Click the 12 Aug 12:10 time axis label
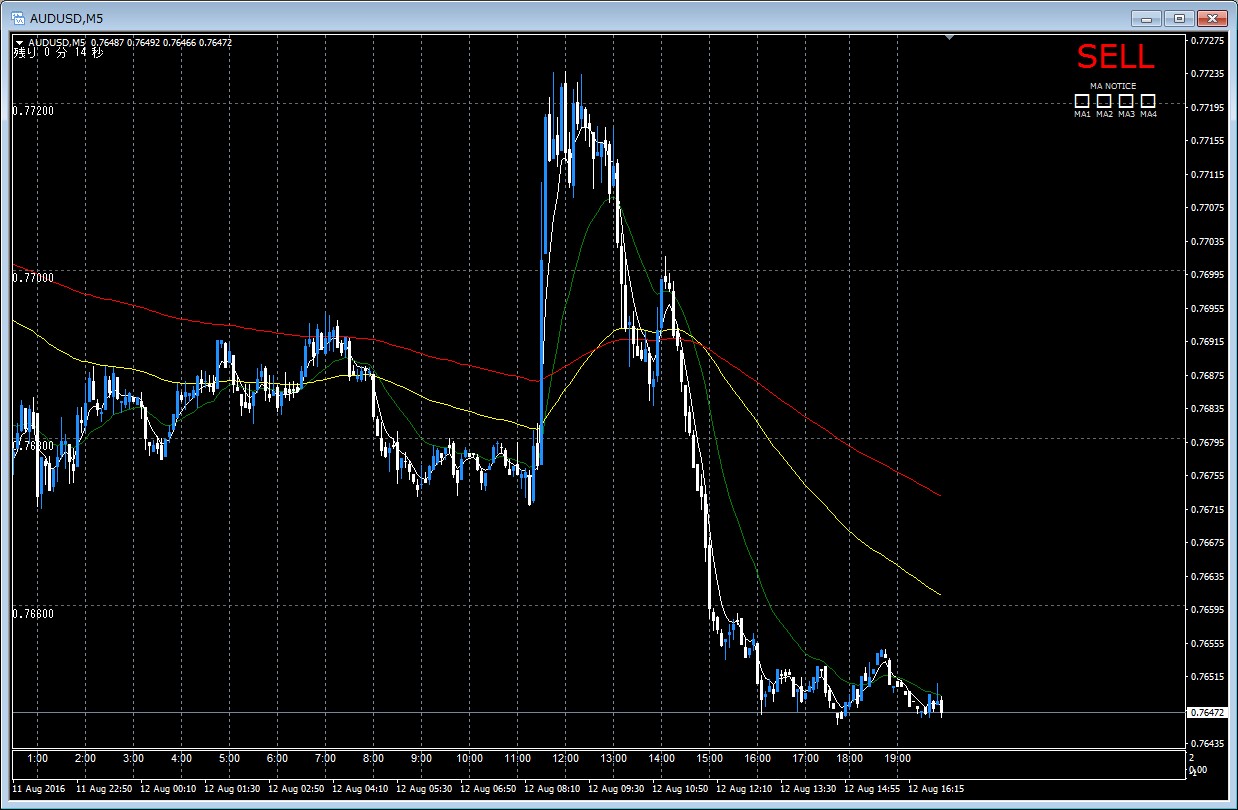 [x=745, y=788]
